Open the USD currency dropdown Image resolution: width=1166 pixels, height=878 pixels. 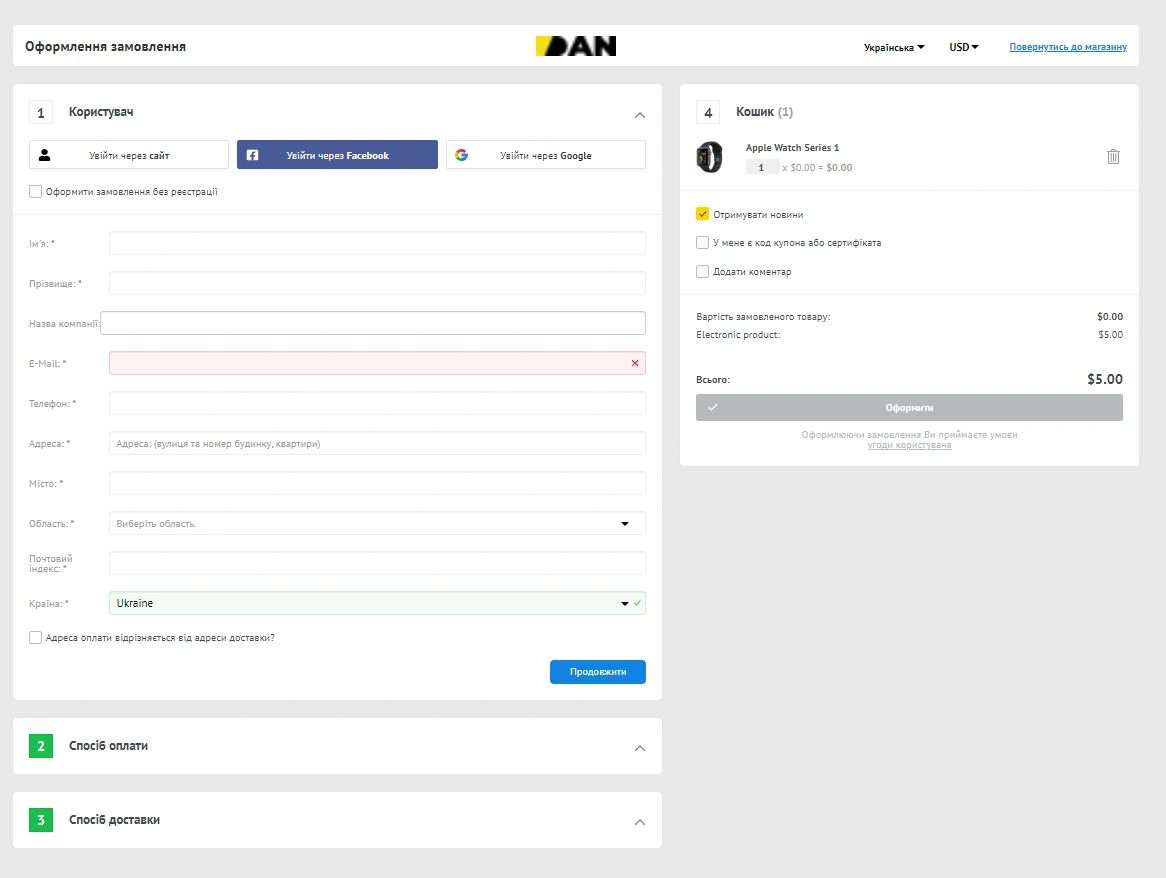[x=963, y=47]
